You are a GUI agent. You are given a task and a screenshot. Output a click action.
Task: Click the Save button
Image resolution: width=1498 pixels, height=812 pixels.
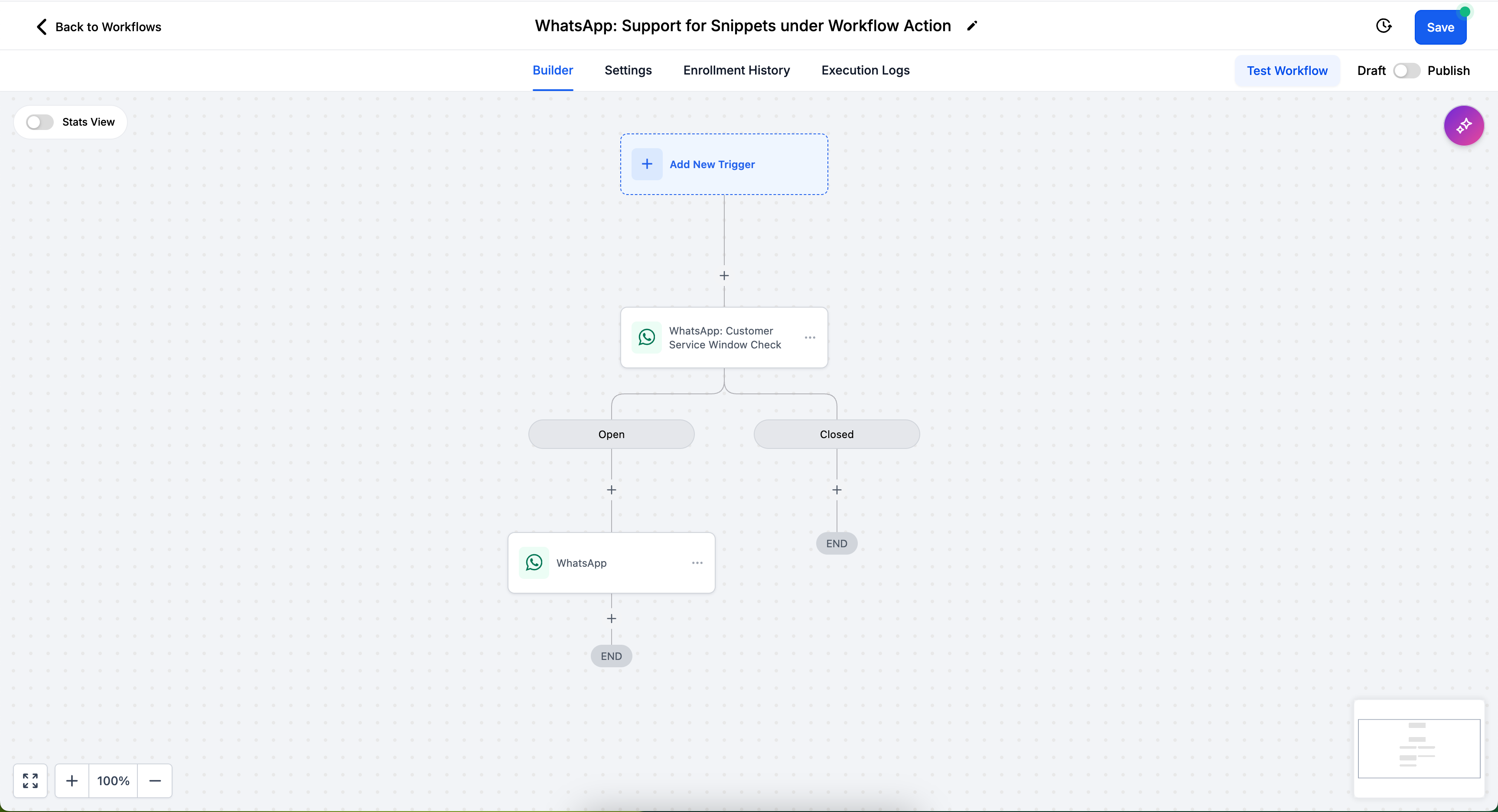click(x=1440, y=27)
